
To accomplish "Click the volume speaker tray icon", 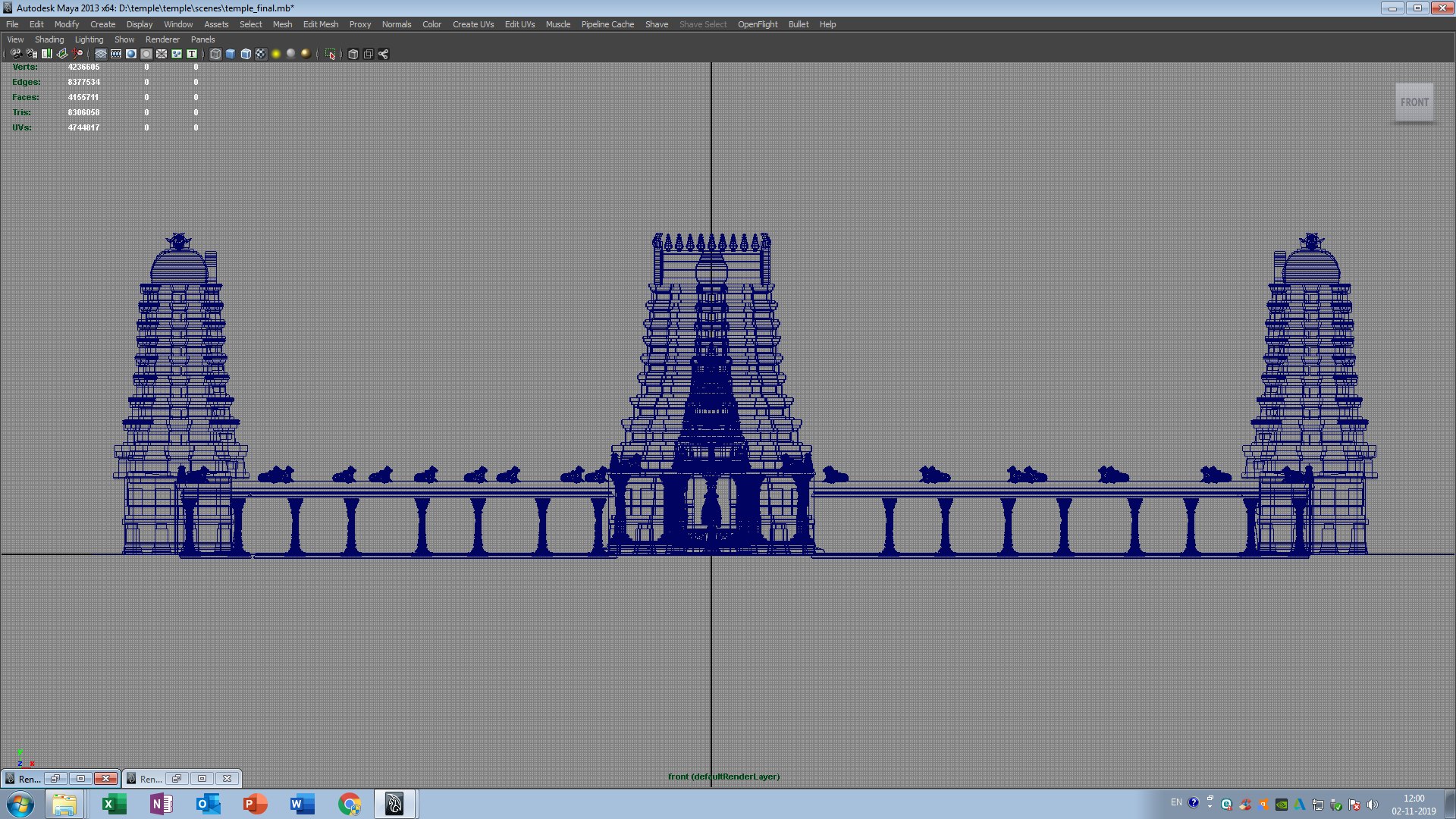I will 1373,805.
